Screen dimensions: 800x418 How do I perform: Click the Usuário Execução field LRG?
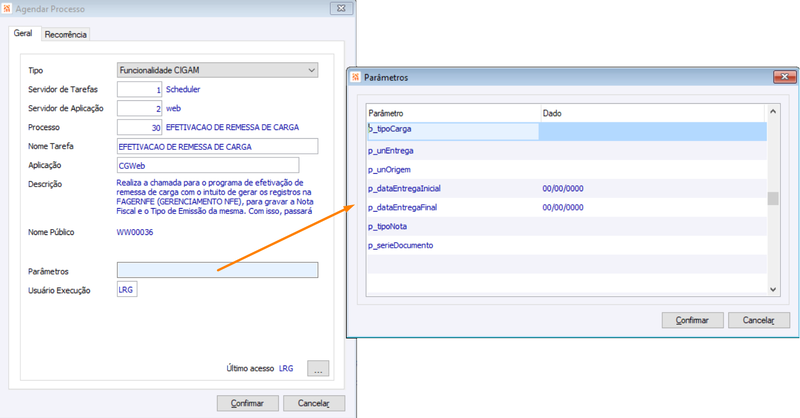pyautogui.click(x=127, y=289)
